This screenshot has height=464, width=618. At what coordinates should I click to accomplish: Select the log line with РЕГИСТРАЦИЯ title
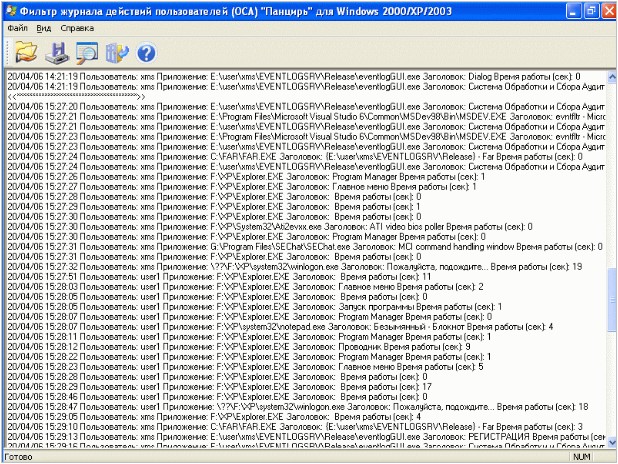(300, 436)
